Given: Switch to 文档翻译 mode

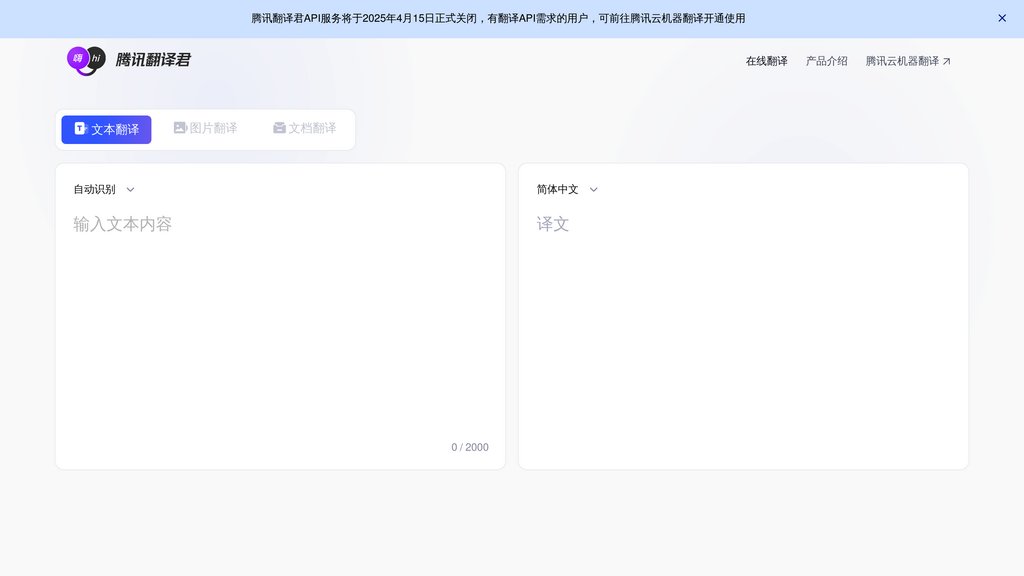Looking at the screenshot, I should (x=304, y=128).
